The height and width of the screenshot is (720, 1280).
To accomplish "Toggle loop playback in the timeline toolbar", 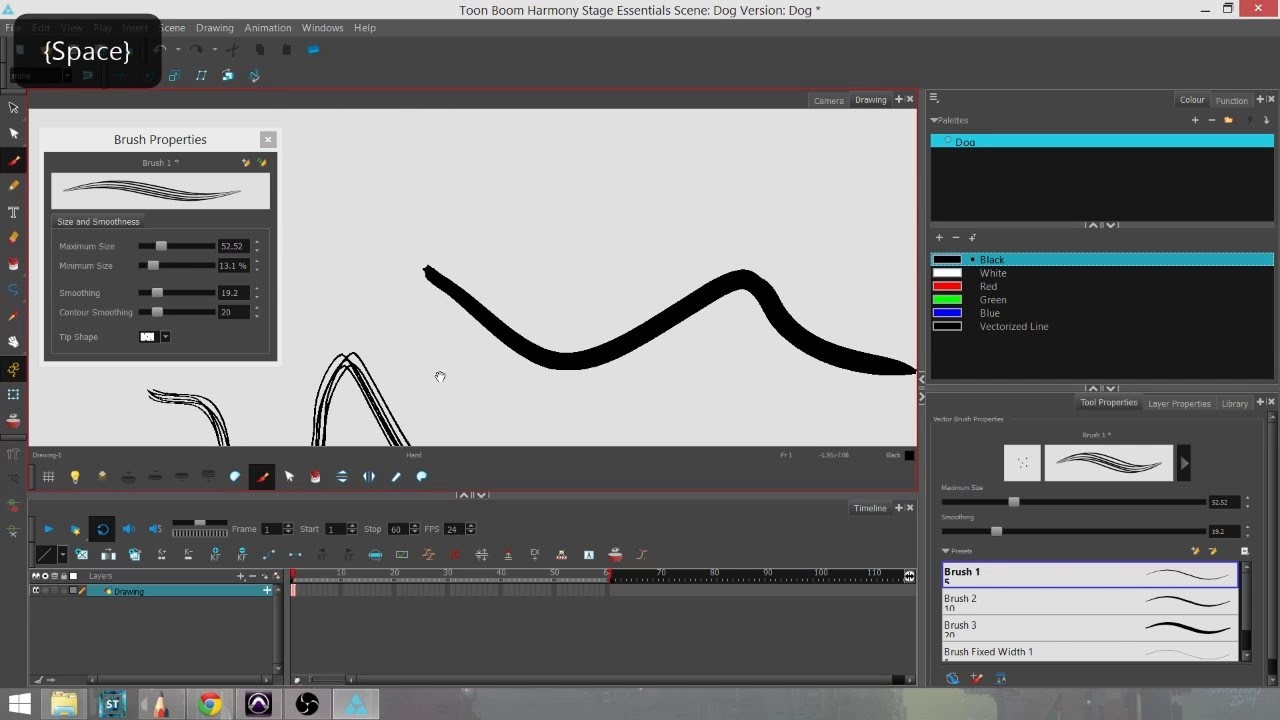I will point(102,529).
